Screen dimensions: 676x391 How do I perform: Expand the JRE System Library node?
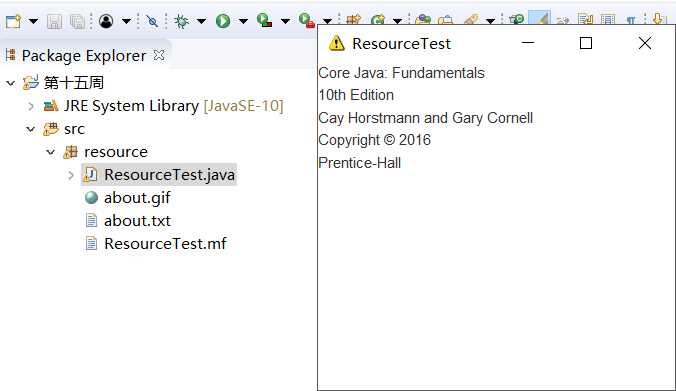click(x=31, y=106)
